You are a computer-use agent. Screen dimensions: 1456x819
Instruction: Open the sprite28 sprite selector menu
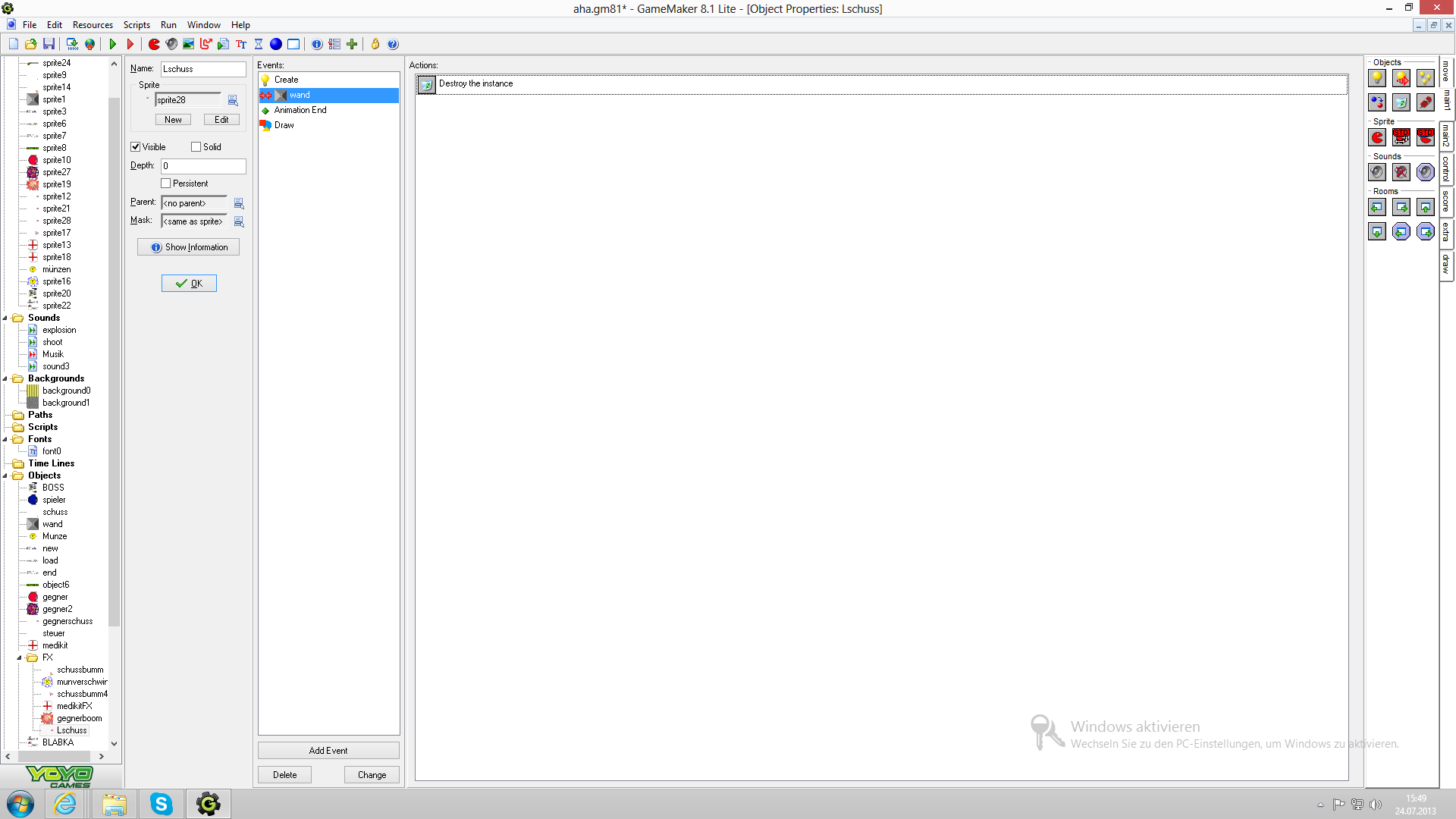point(233,100)
